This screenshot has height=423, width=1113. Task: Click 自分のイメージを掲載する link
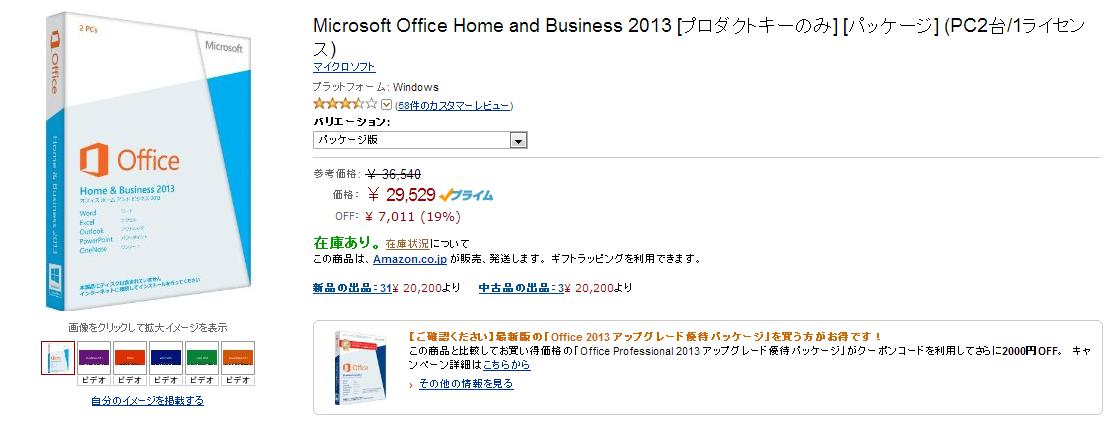(147, 401)
